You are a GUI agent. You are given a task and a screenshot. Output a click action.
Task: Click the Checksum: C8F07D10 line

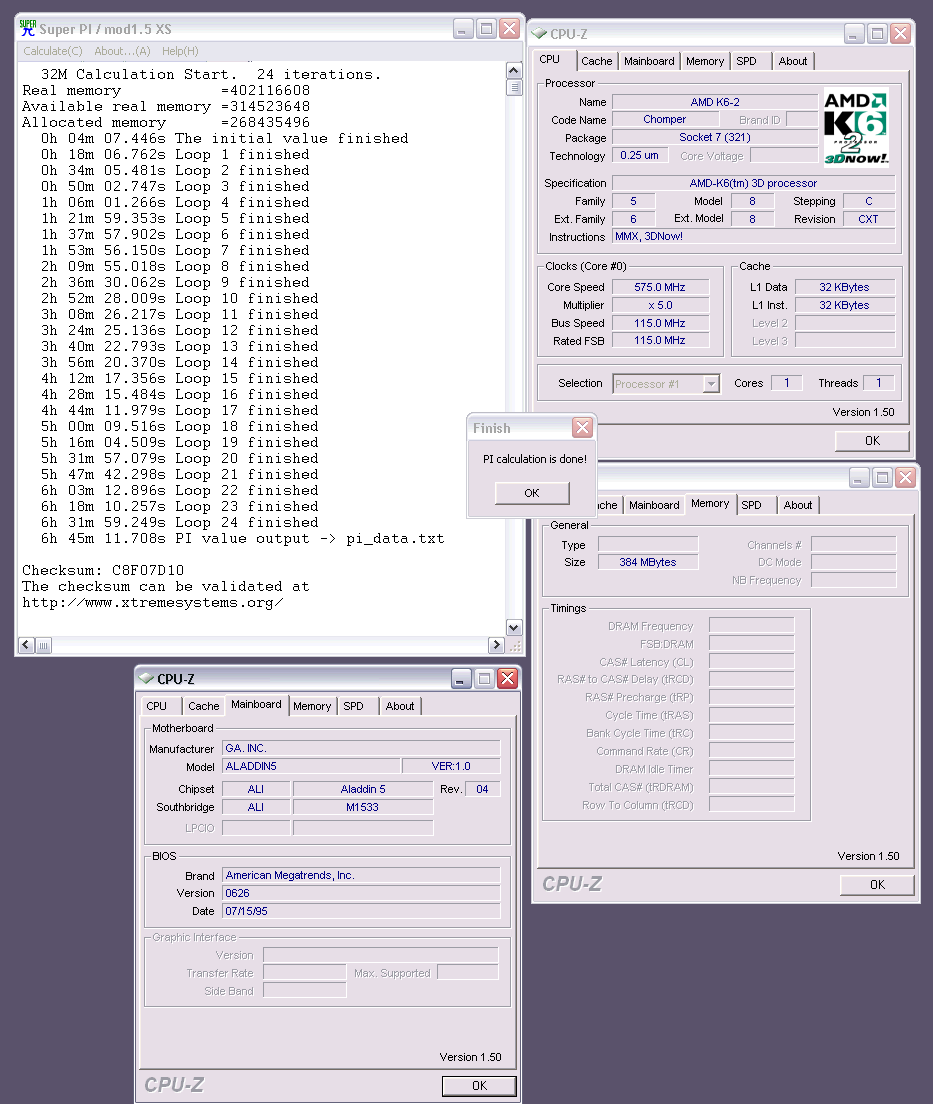coord(103,570)
